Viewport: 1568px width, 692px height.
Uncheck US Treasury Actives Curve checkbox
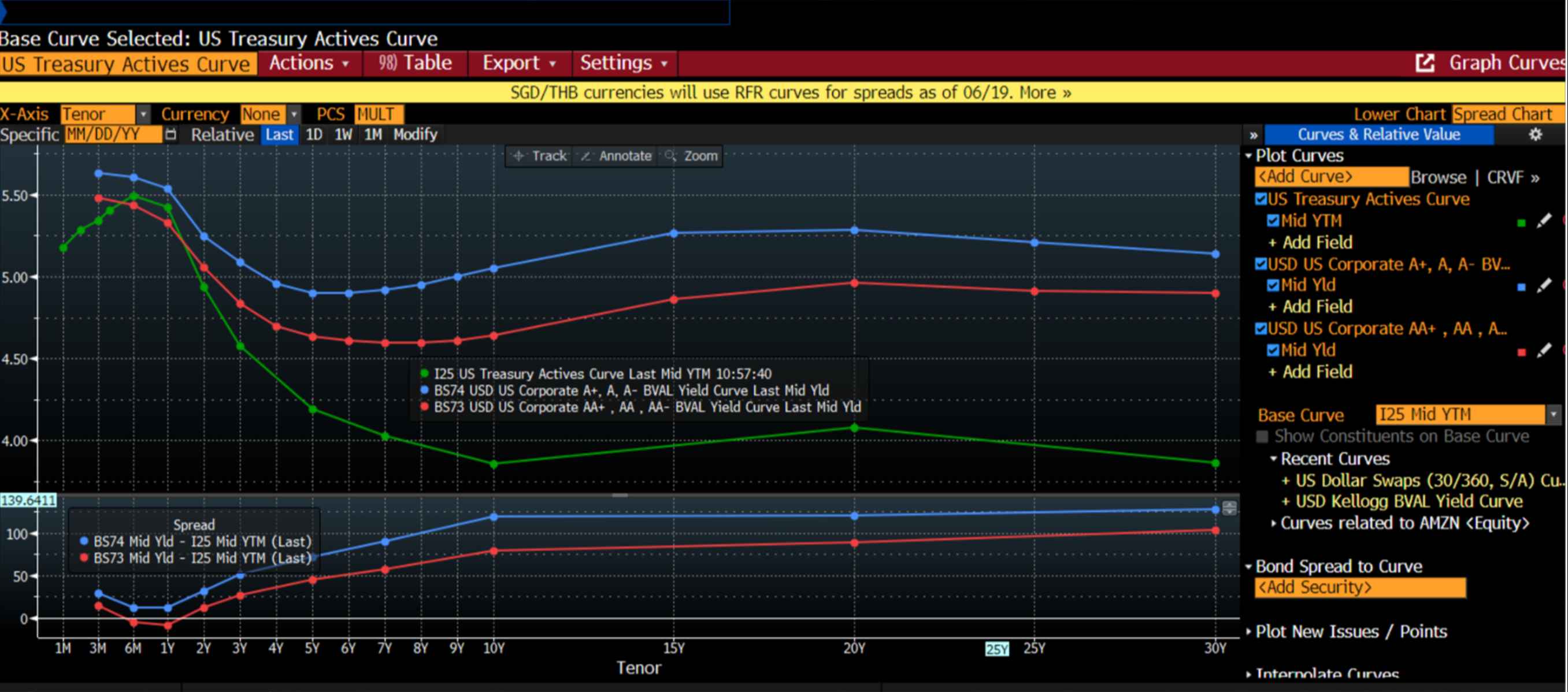click(1261, 199)
